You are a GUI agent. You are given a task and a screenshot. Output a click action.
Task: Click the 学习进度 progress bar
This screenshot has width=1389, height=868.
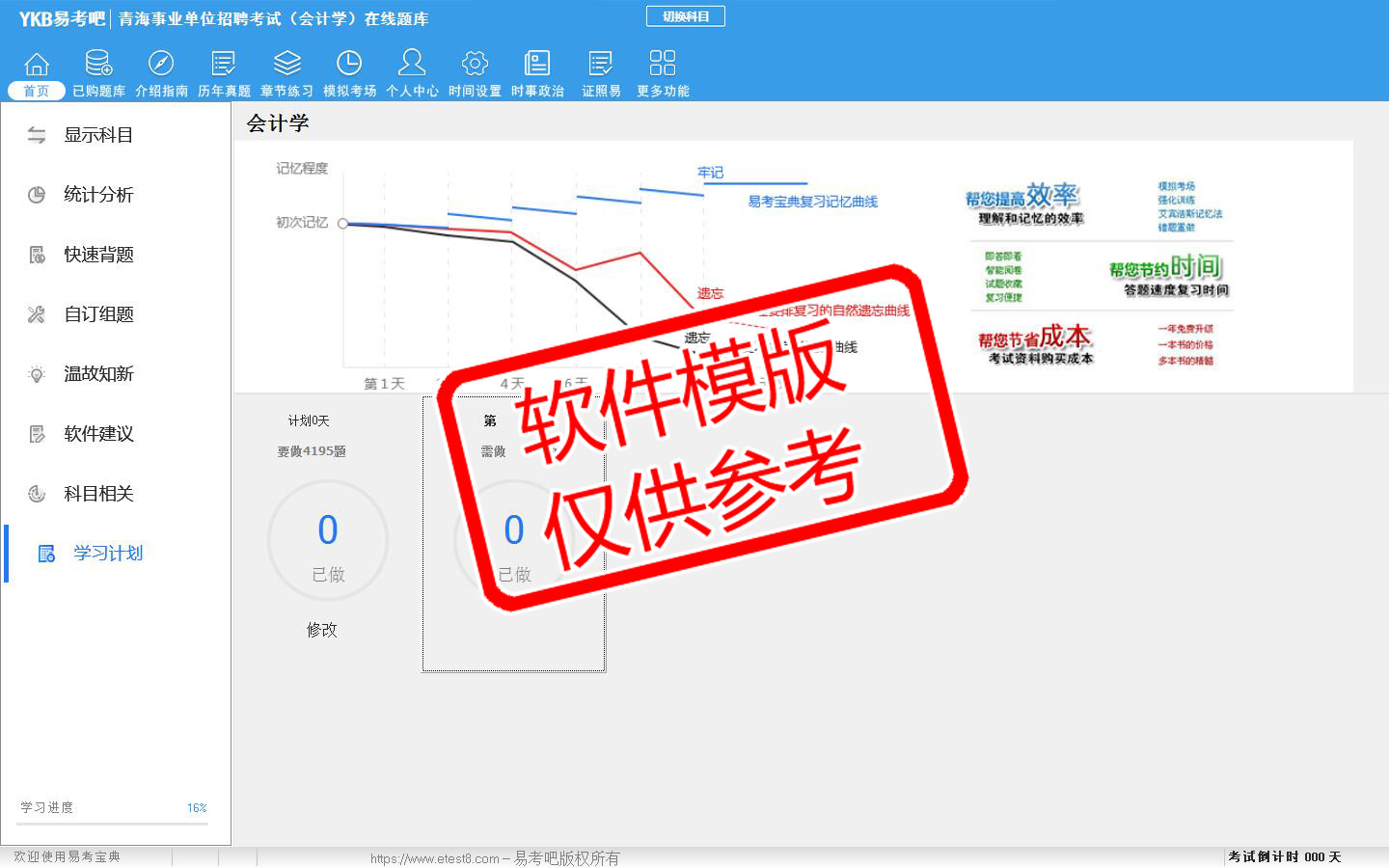113,824
